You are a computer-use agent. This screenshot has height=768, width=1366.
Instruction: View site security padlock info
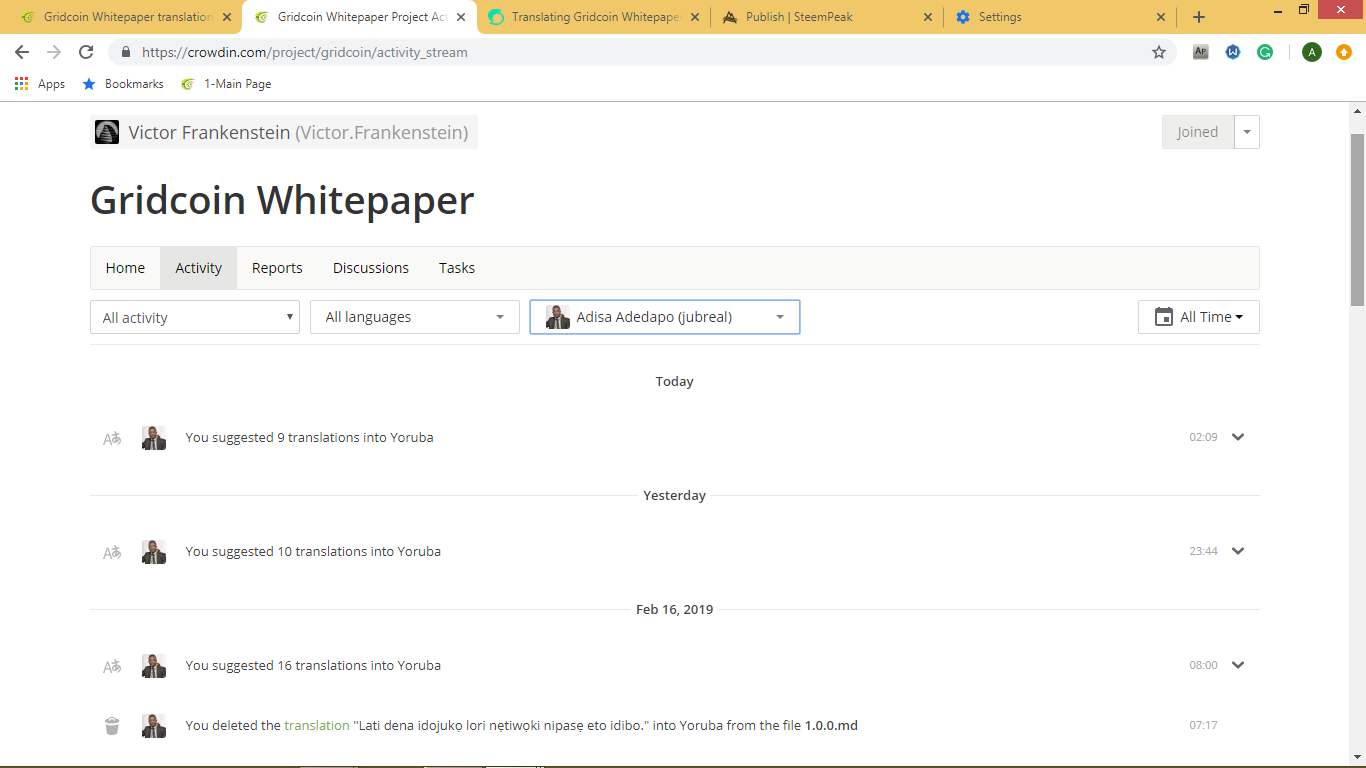click(126, 52)
